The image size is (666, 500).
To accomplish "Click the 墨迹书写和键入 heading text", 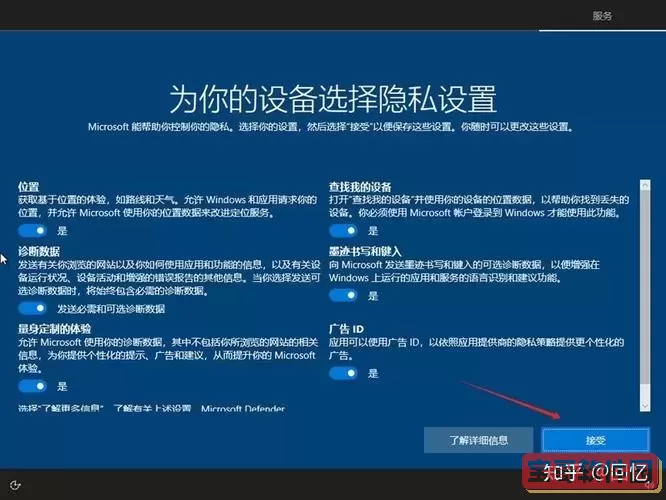I will [x=365, y=251].
